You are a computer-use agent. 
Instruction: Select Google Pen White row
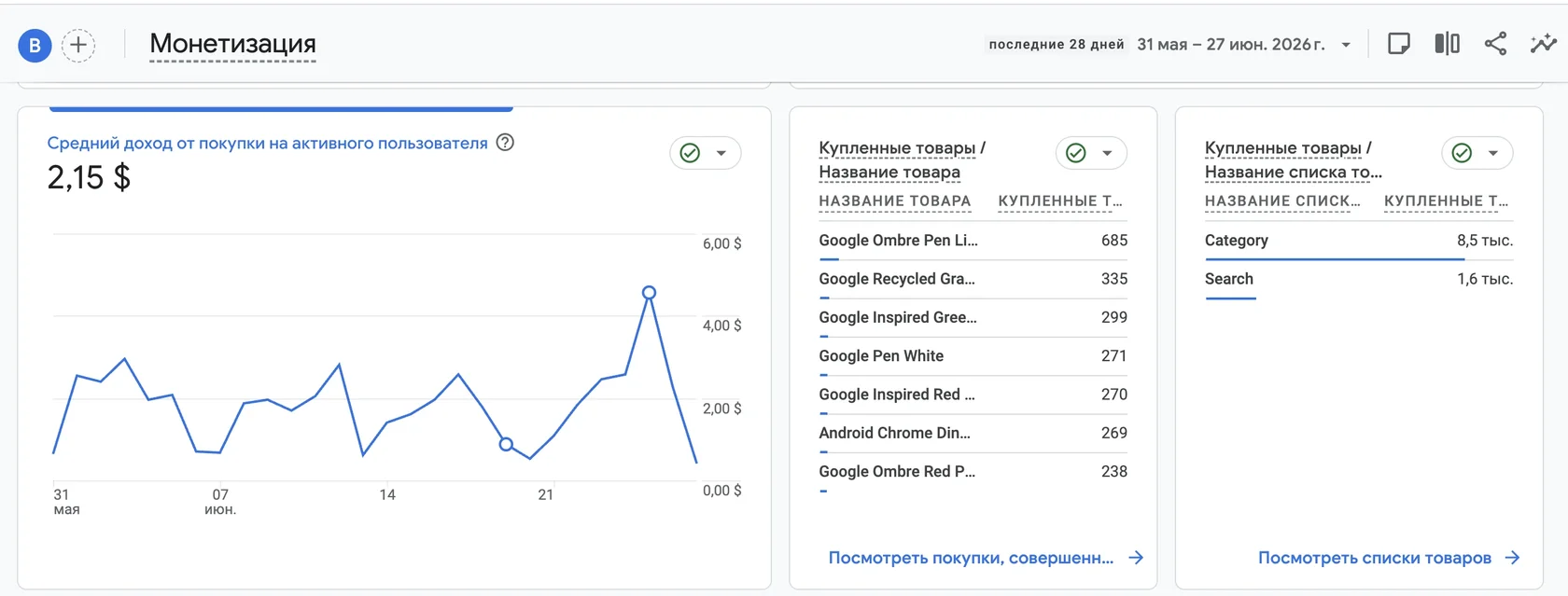pyautogui.click(x=973, y=356)
